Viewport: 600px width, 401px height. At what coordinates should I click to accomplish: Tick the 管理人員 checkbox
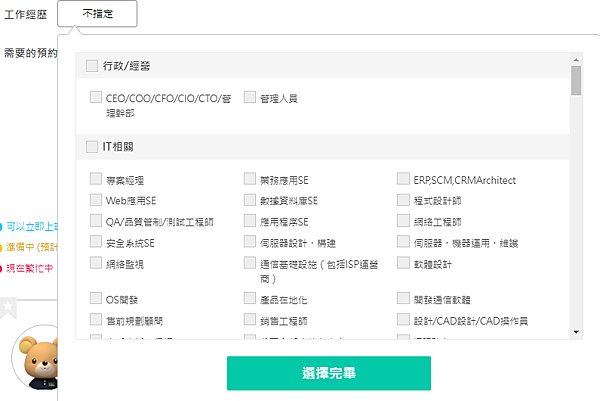point(250,98)
